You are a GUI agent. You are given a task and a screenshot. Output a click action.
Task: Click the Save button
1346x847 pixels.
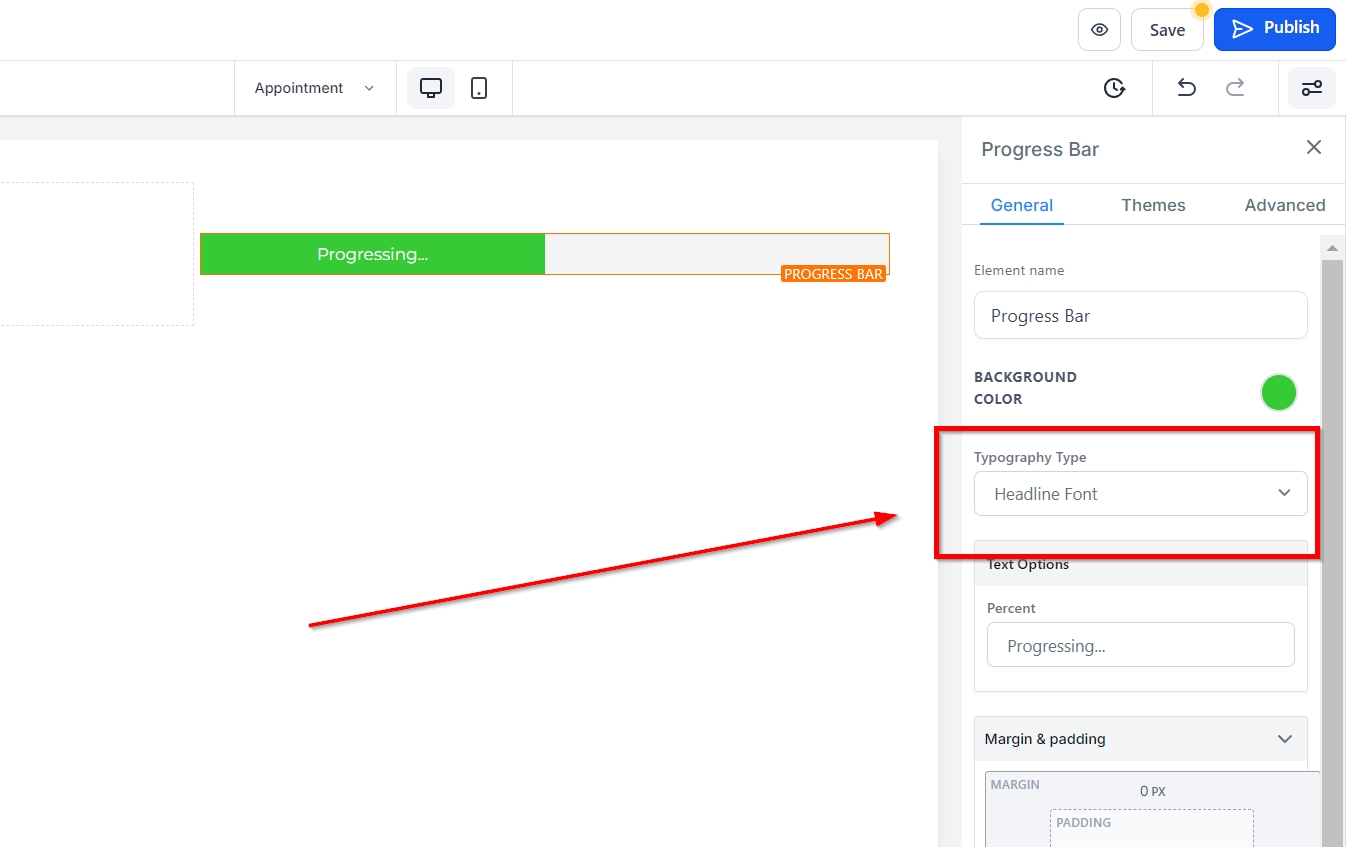[x=1166, y=30]
